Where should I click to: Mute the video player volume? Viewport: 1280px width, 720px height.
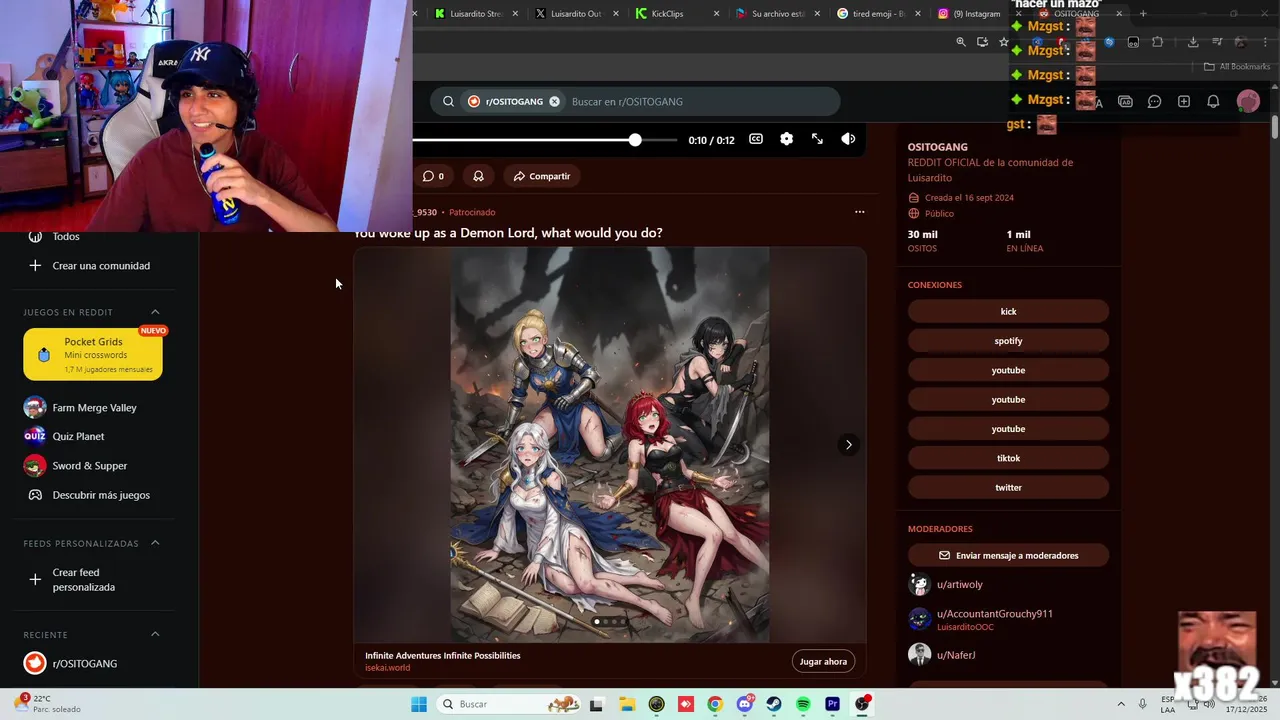coord(848,139)
